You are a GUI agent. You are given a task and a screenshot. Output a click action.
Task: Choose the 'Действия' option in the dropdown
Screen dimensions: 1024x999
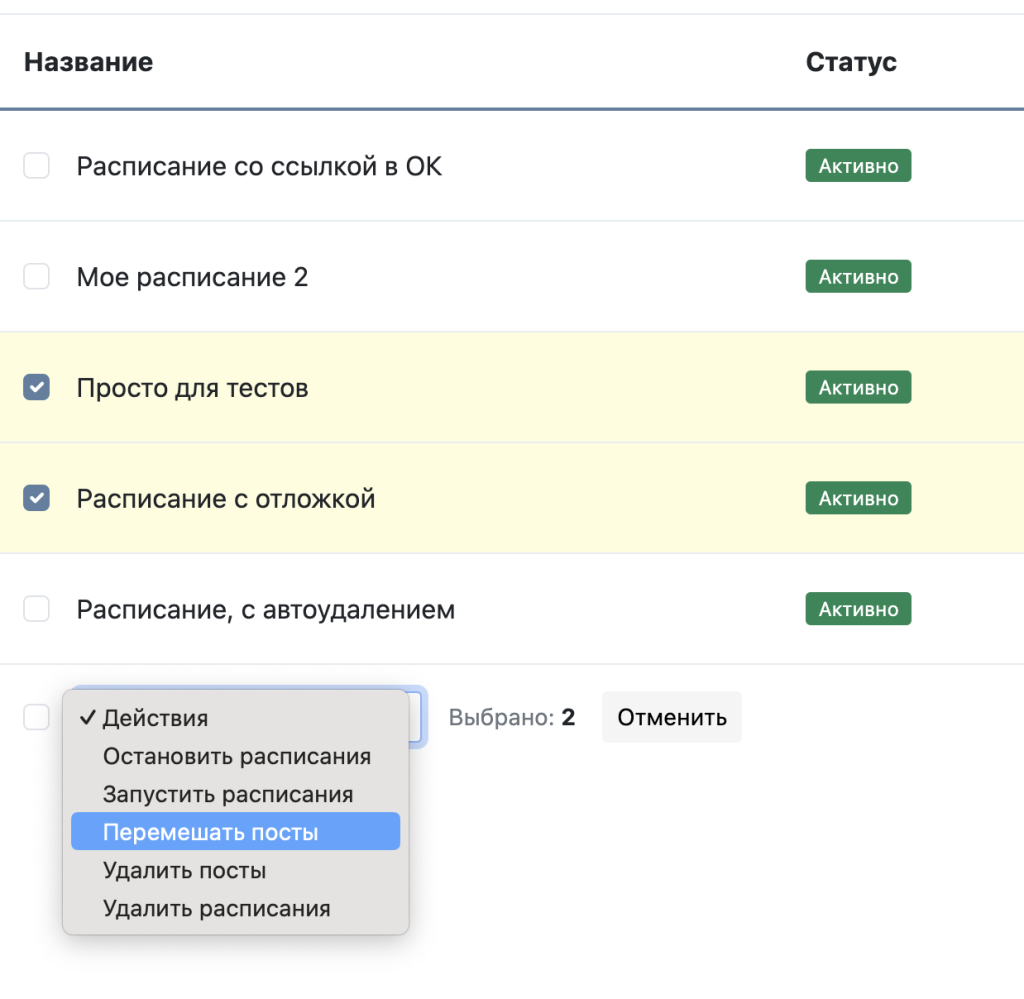(155, 718)
